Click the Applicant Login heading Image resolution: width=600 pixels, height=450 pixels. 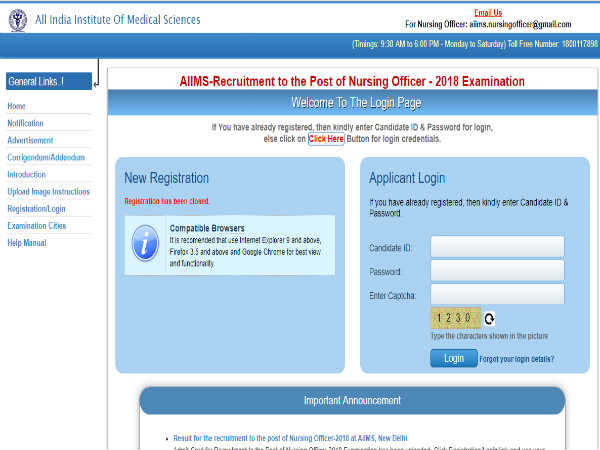pos(407,178)
